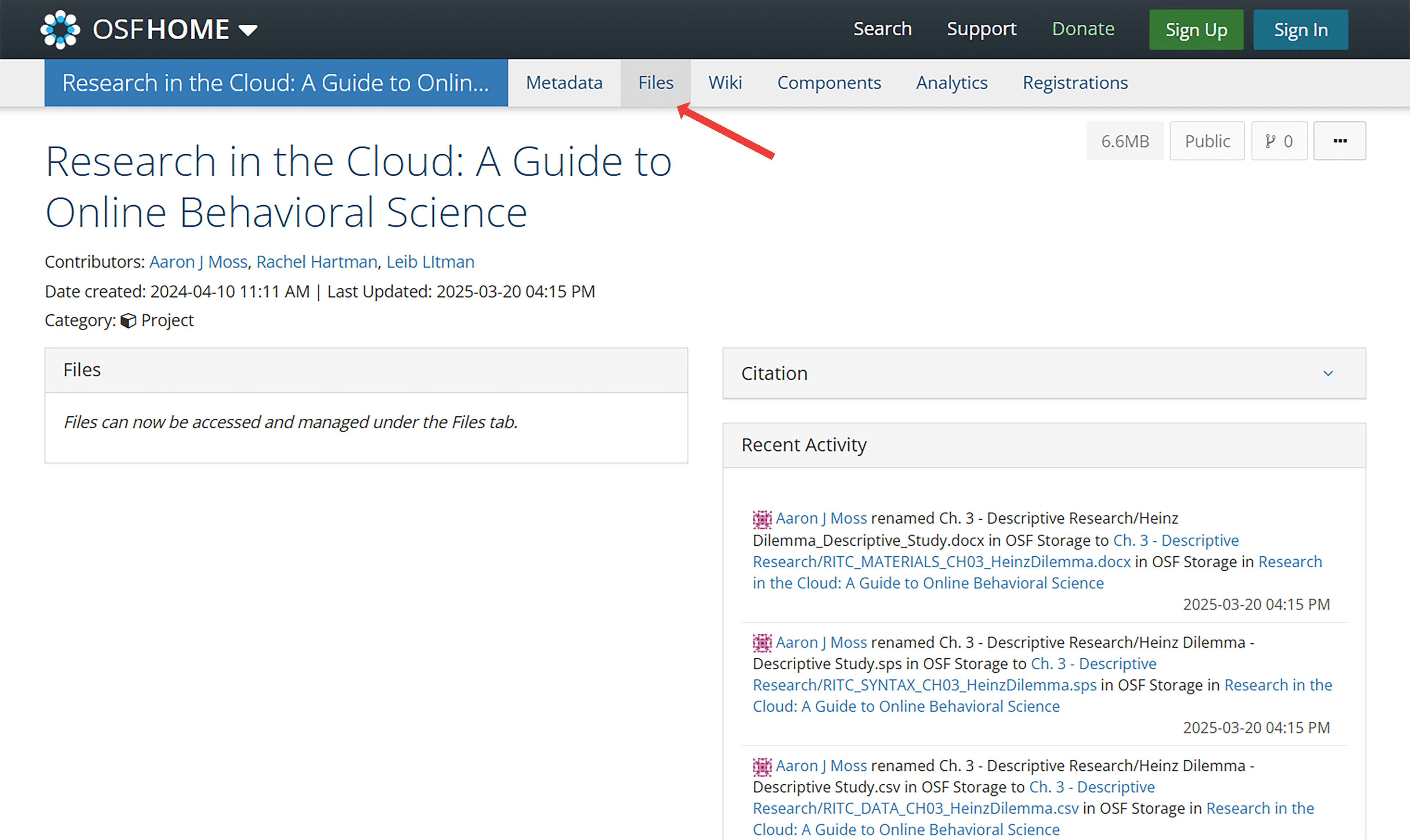Open the OSF HOME dropdown arrow
This screenshot has height=840, width=1410.
coord(248,30)
